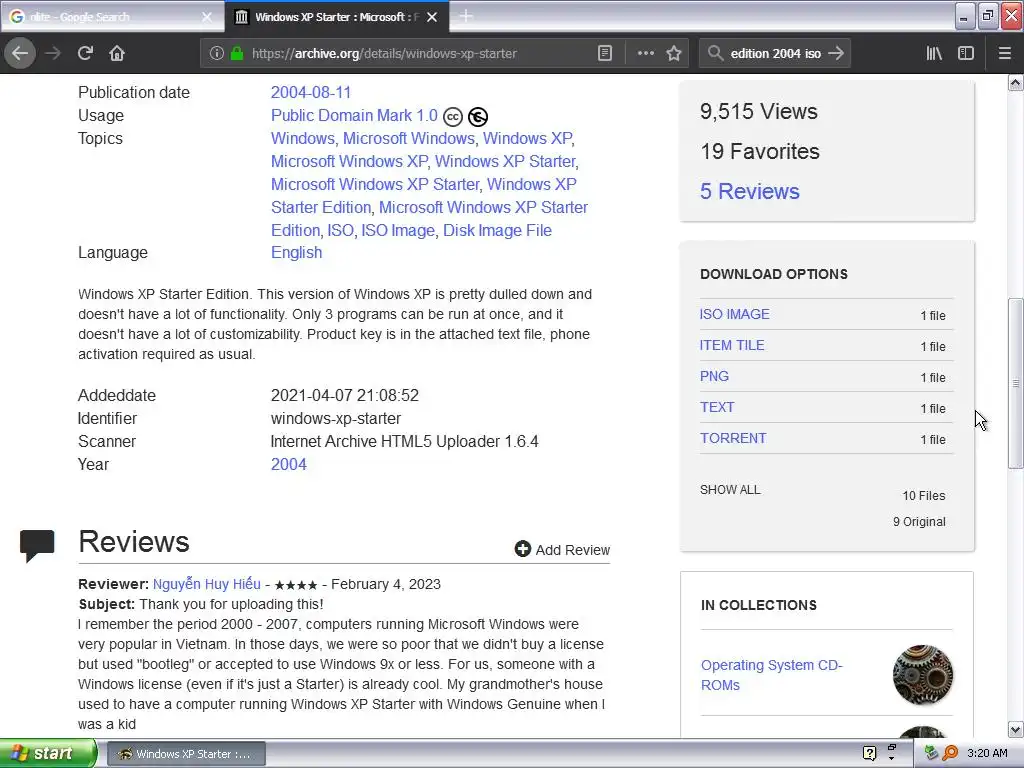
Task: Click the Creative Commons CC icon
Action: pos(453,117)
